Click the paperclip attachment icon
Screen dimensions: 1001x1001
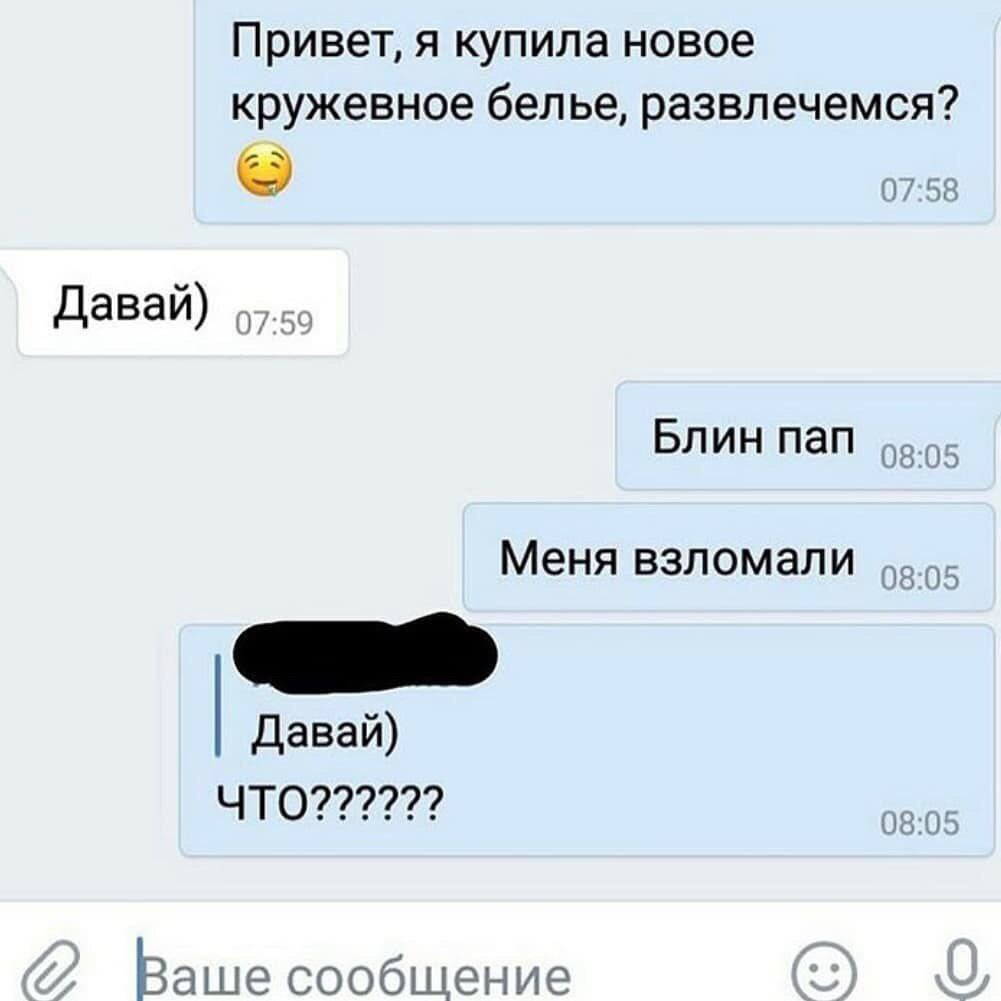[x=52, y=972]
